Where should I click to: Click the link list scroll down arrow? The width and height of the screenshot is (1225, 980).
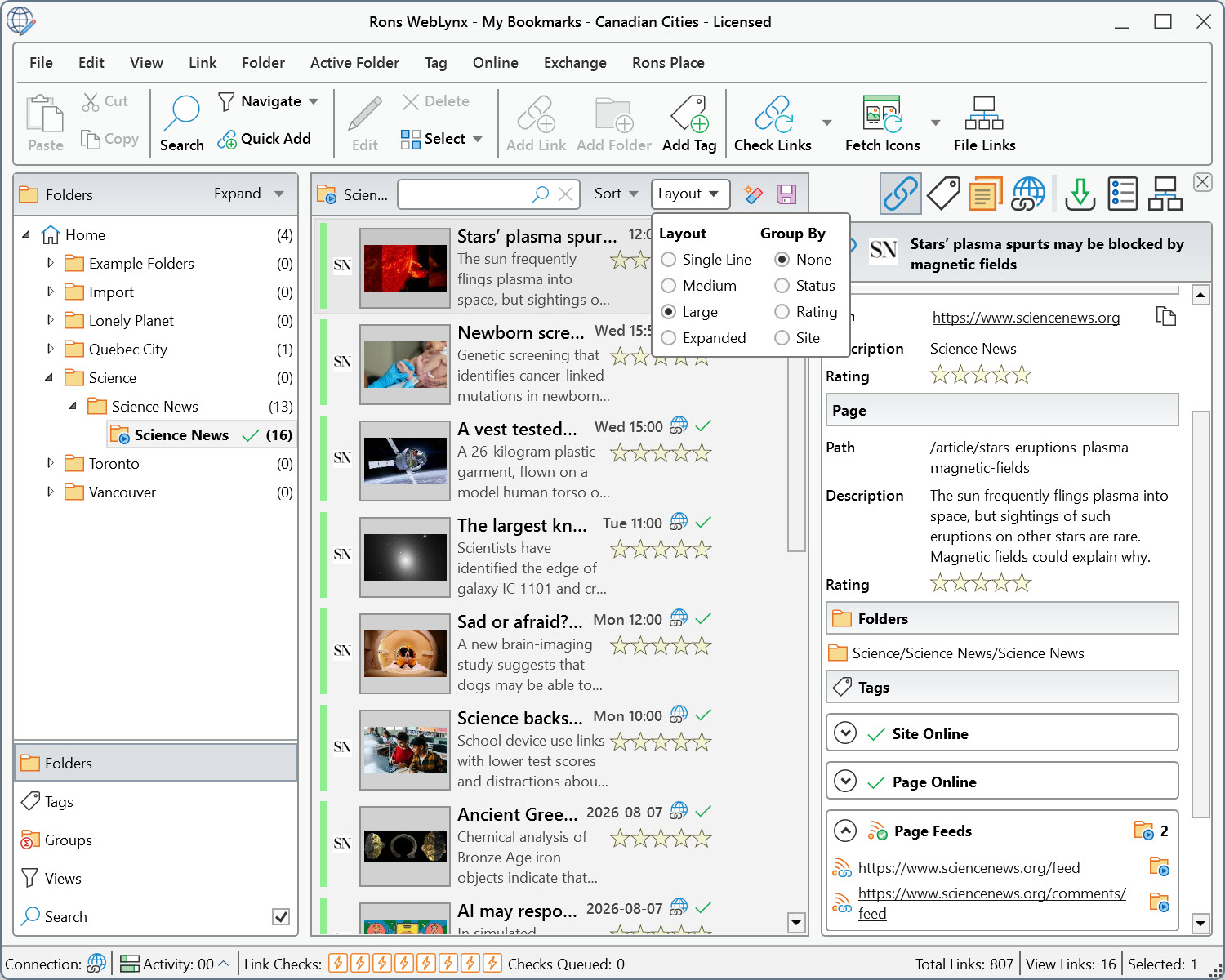pyautogui.click(x=796, y=923)
